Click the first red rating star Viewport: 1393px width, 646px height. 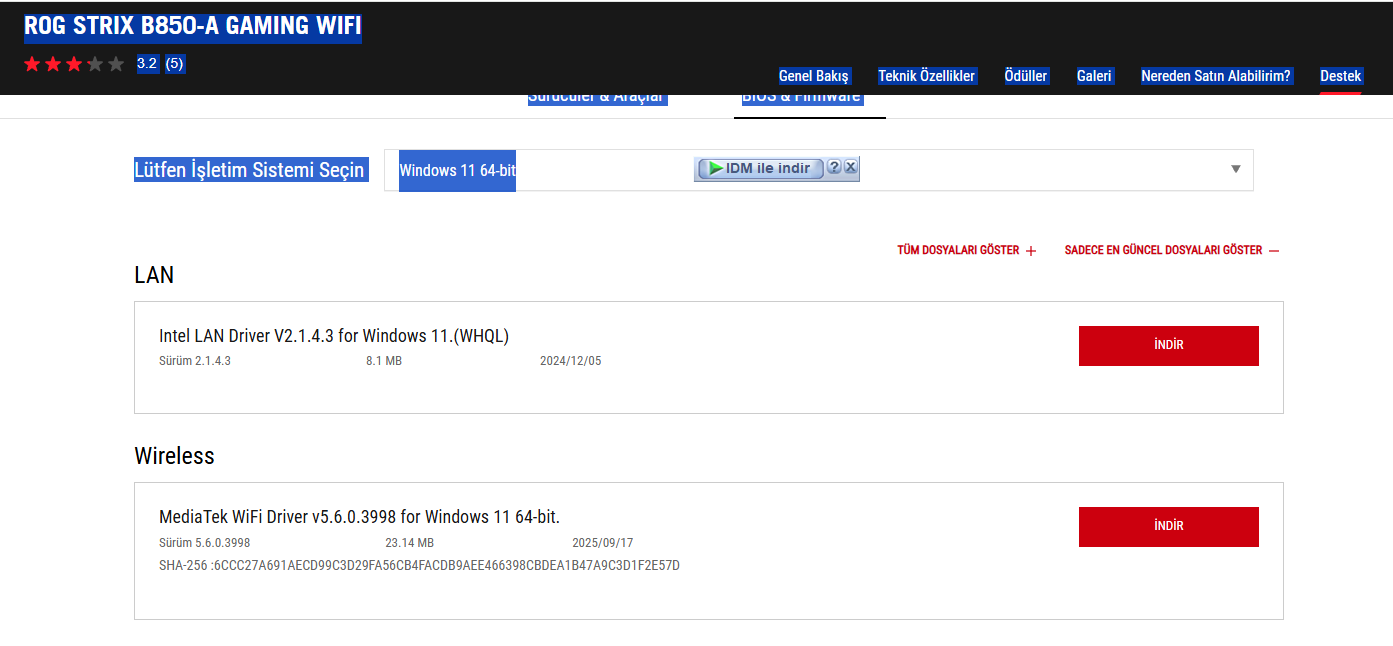pos(32,64)
